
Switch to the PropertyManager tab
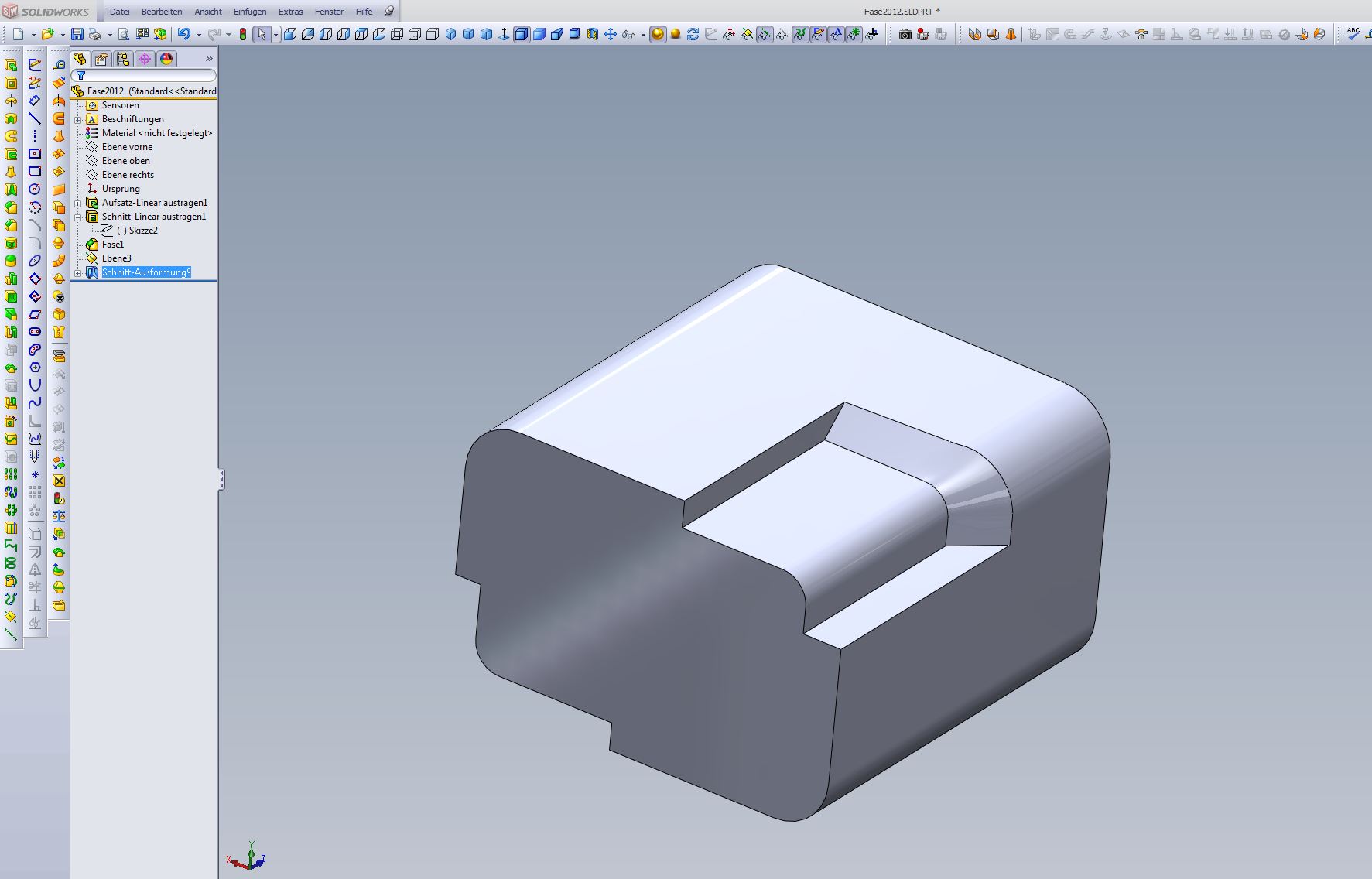[x=101, y=59]
